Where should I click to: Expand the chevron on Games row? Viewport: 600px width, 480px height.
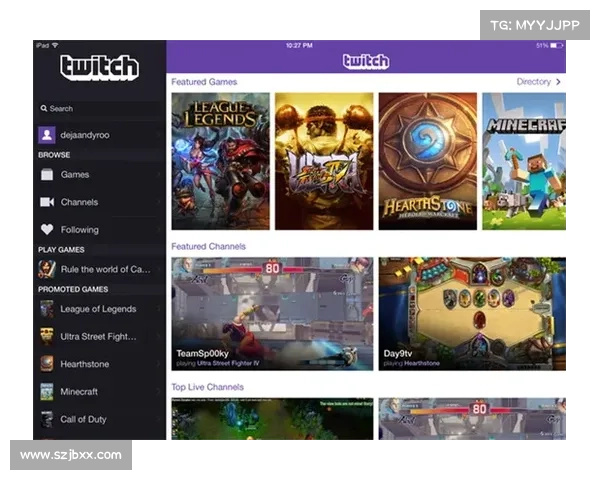[158, 175]
